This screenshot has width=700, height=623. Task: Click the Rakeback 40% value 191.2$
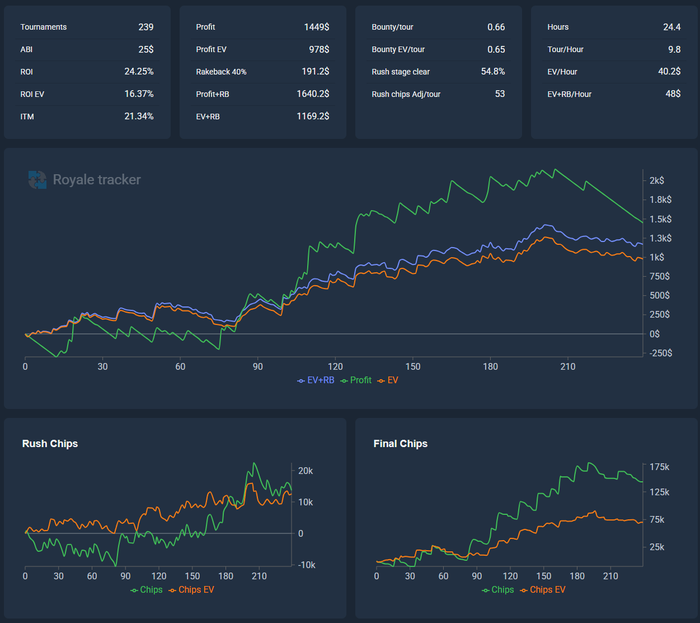click(x=316, y=72)
